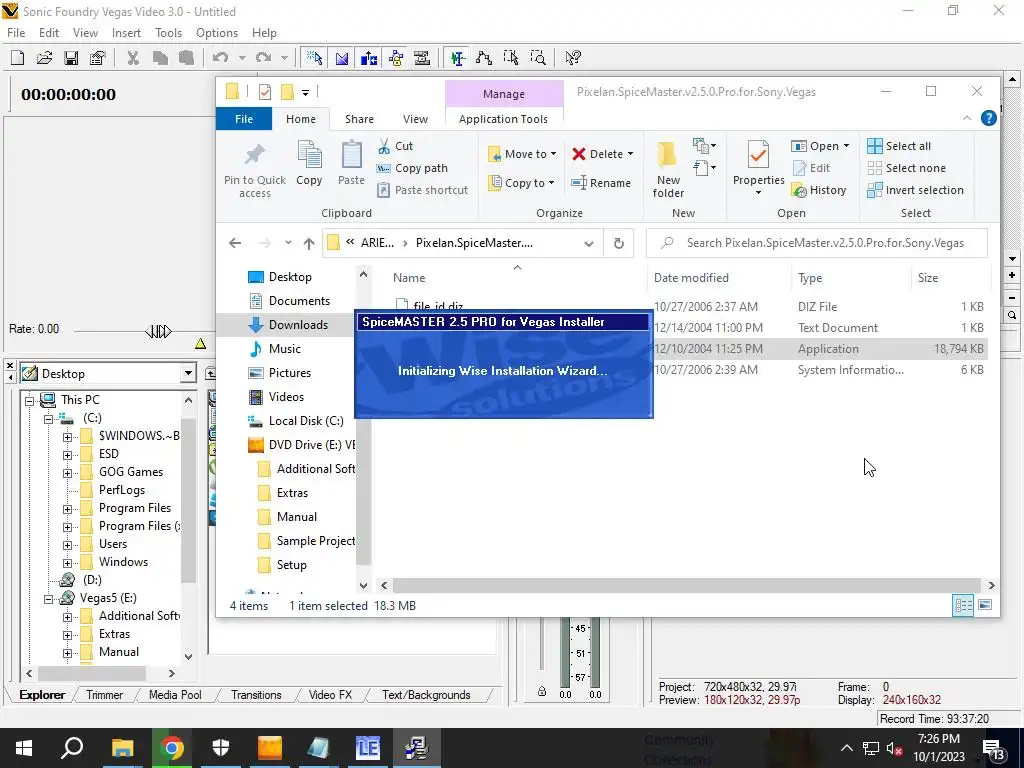The width and height of the screenshot is (1024, 768).
Task: Toggle Ignore Event Grouping button
Action: click(423, 58)
